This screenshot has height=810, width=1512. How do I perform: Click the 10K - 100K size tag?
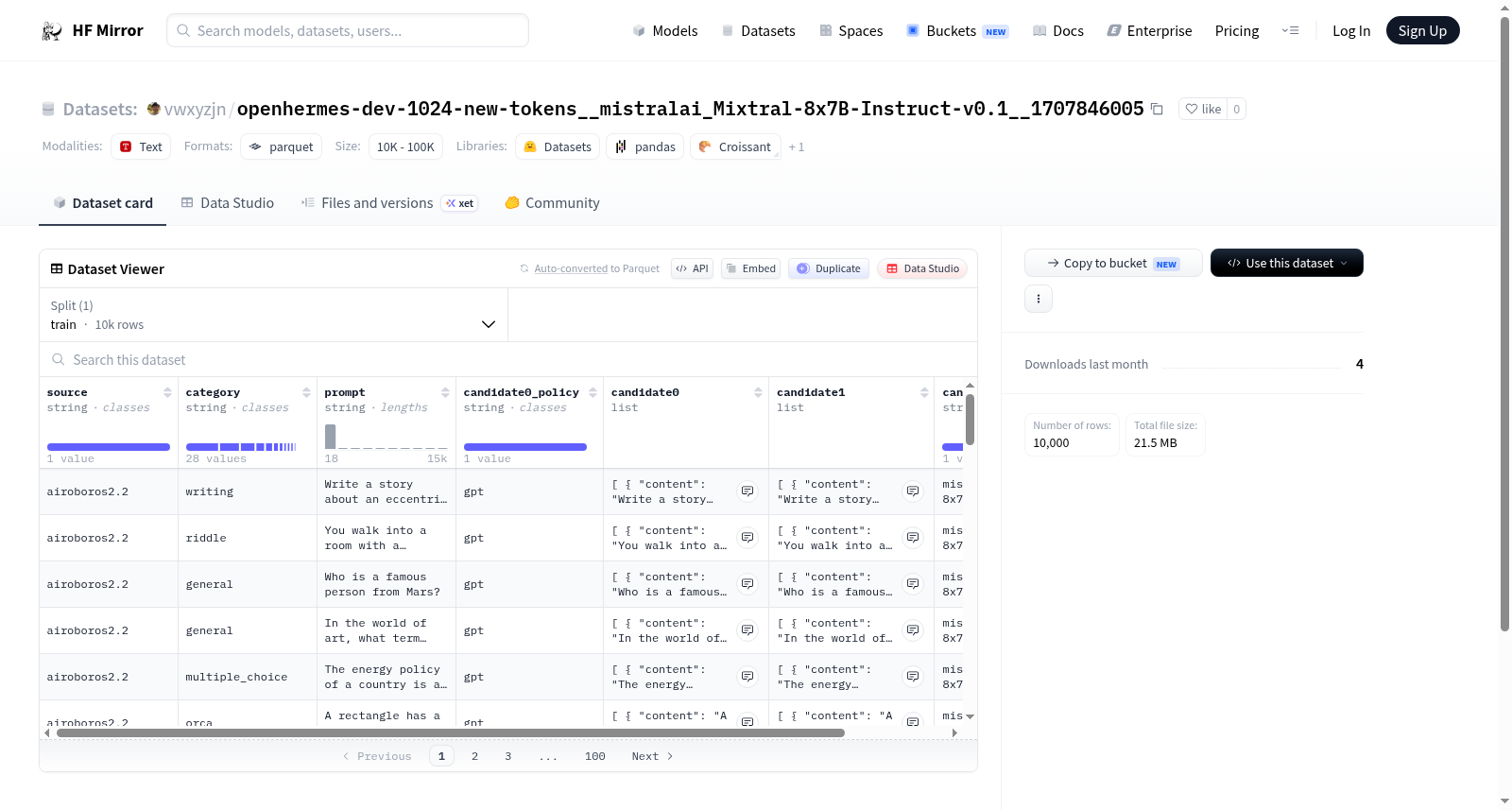click(405, 146)
